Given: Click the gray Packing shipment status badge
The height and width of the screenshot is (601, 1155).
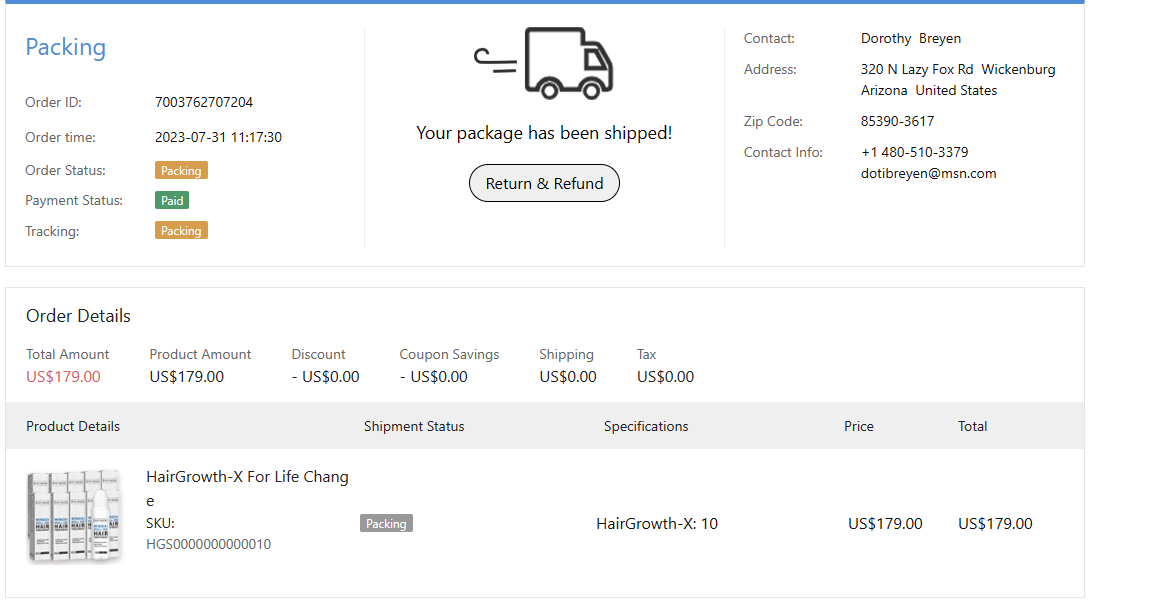Looking at the screenshot, I should click(x=386, y=523).
